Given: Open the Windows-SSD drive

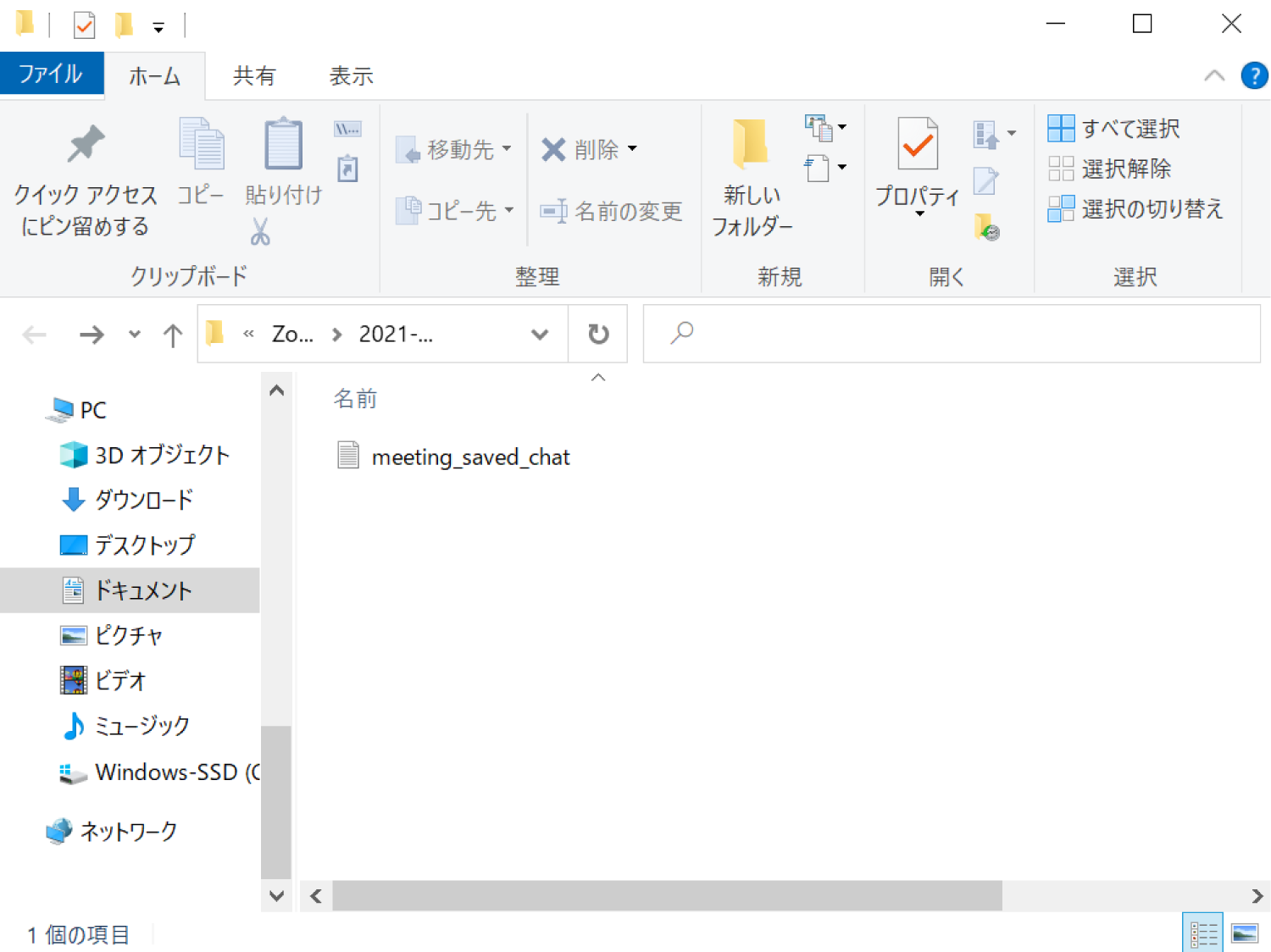Looking at the screenshot, I should [159, 772].
